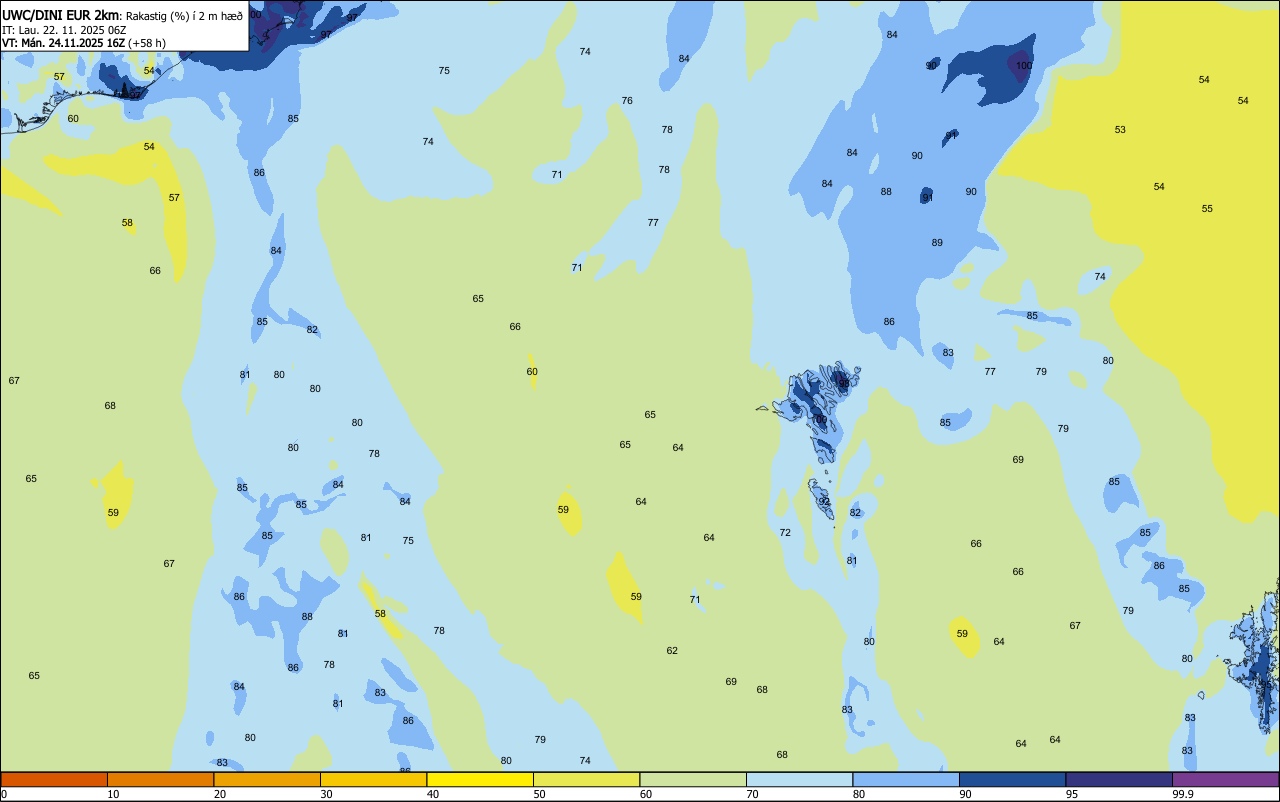Click the humidity value '55' on the map
The width and height of the screenshot is (1280, 802).
[x=1207, y=209]
